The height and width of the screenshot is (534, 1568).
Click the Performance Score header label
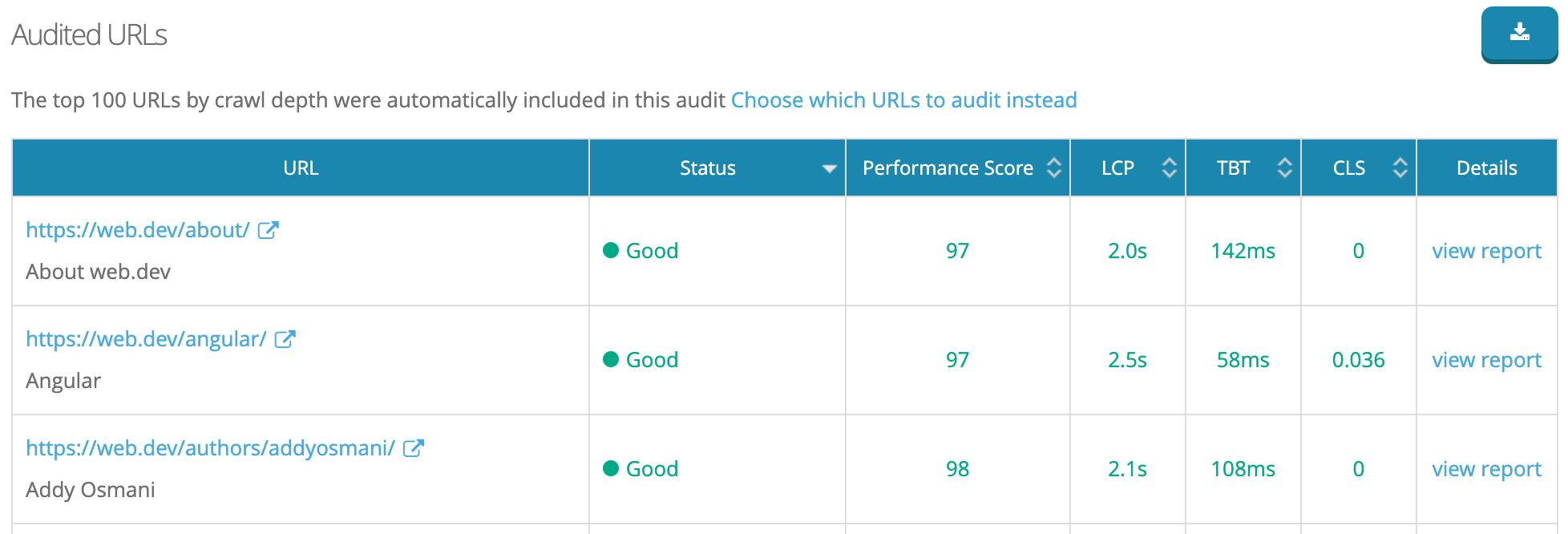tap(948, 168)
